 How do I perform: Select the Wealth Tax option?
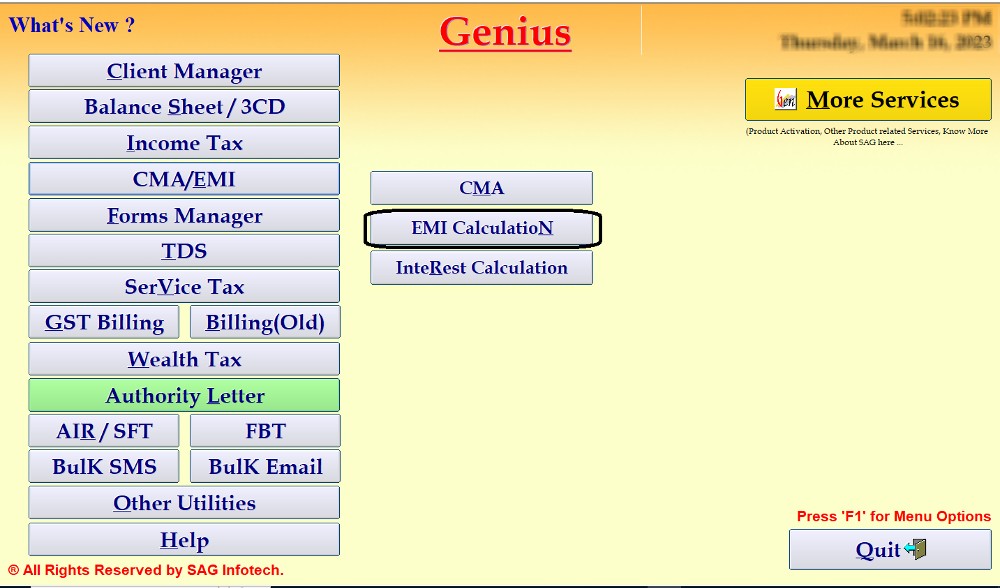(x=184, y=359)
